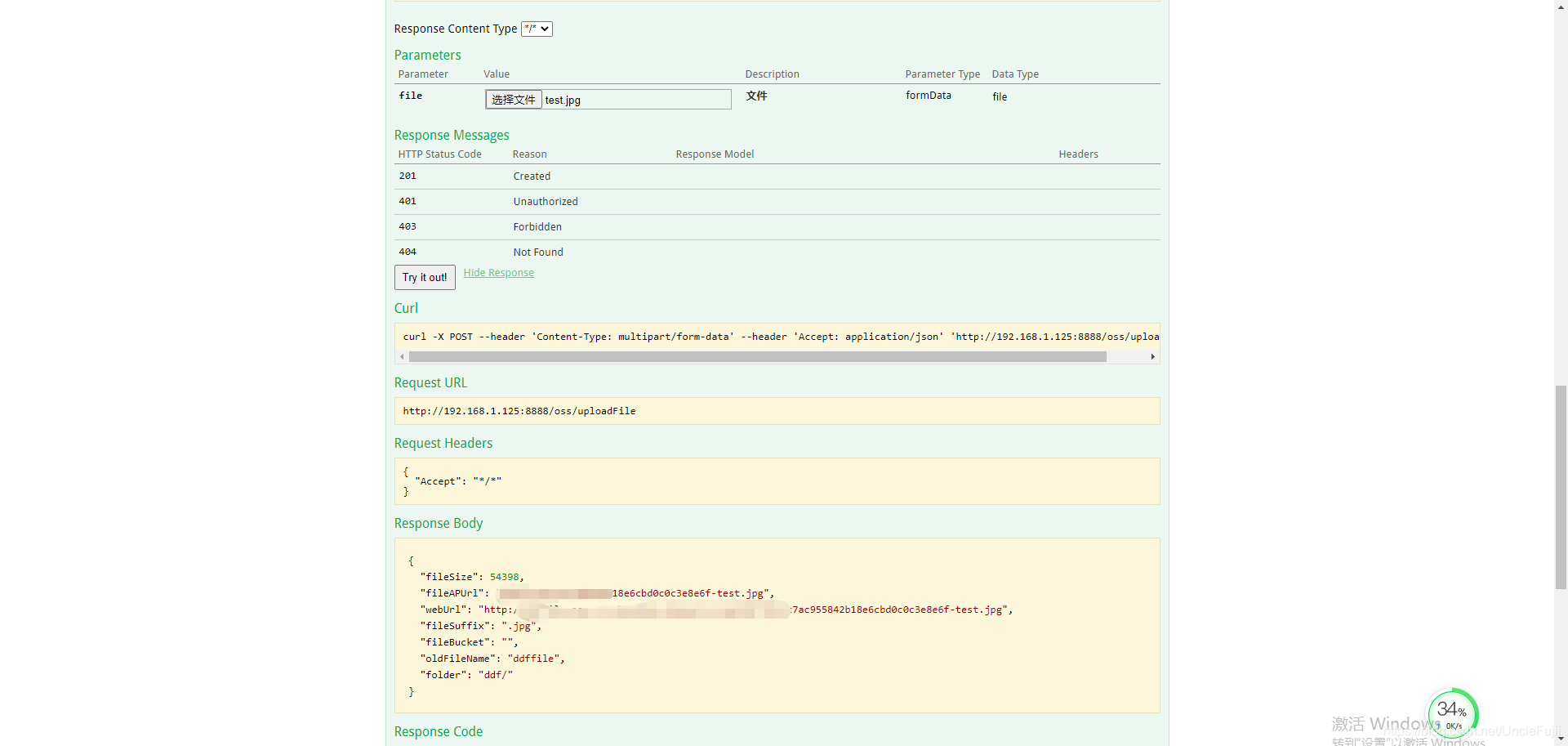The height and width of the screenshot is (746, 1568).
Task: Click the 404 status code cell
Action: (x=408, y=252)
